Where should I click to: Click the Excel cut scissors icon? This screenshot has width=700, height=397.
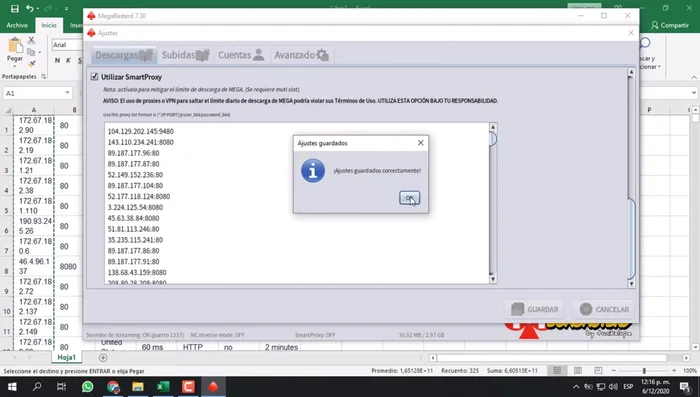(x=31, y=40)
